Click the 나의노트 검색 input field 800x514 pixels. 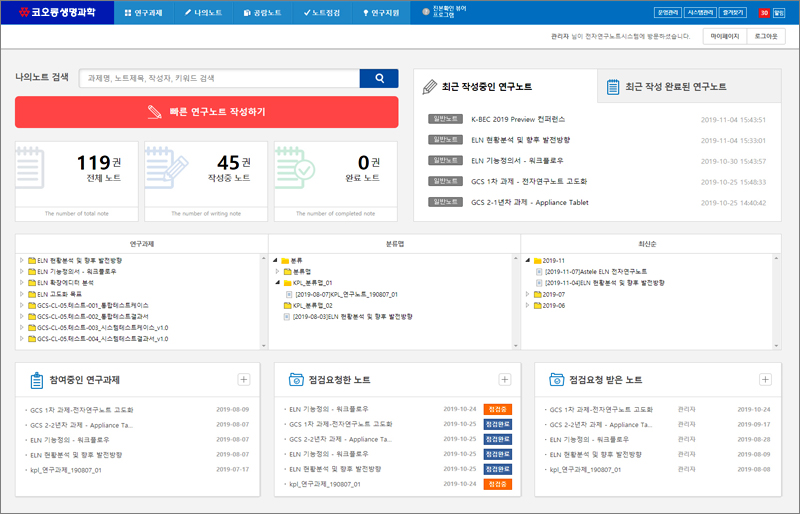click(218, 78)
